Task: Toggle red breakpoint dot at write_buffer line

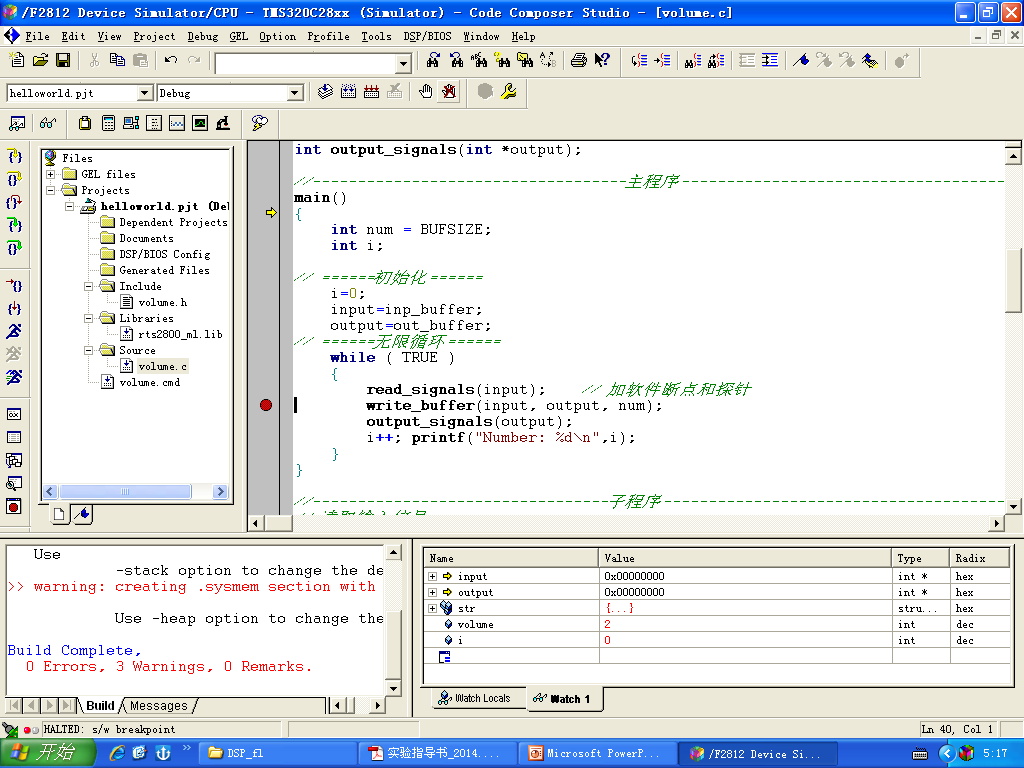Action: coord(266,406)
